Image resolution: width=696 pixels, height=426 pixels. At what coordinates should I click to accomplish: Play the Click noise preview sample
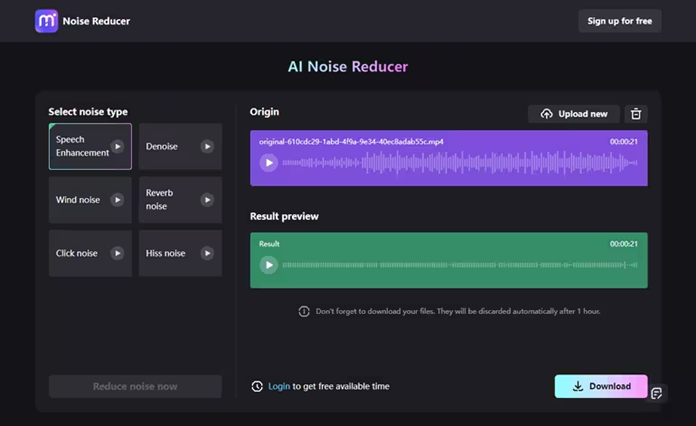click(117, 253)
